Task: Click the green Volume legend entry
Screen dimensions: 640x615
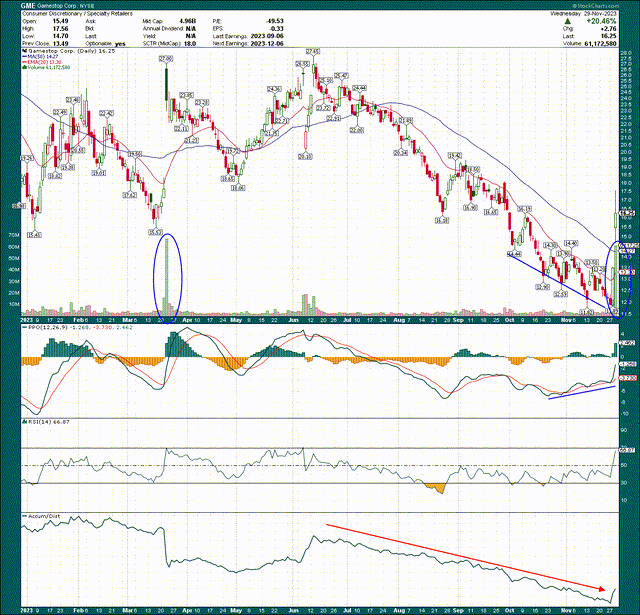Action: click(46, 67)
